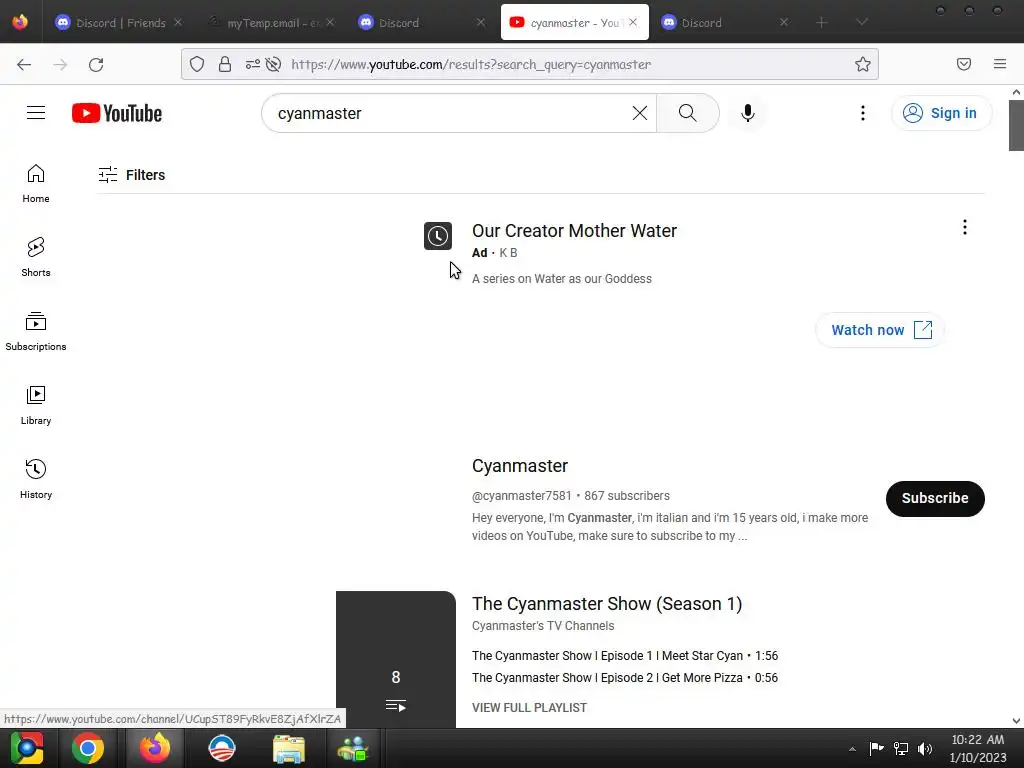Open Library in the sidebar

click(x=36, y=406)
